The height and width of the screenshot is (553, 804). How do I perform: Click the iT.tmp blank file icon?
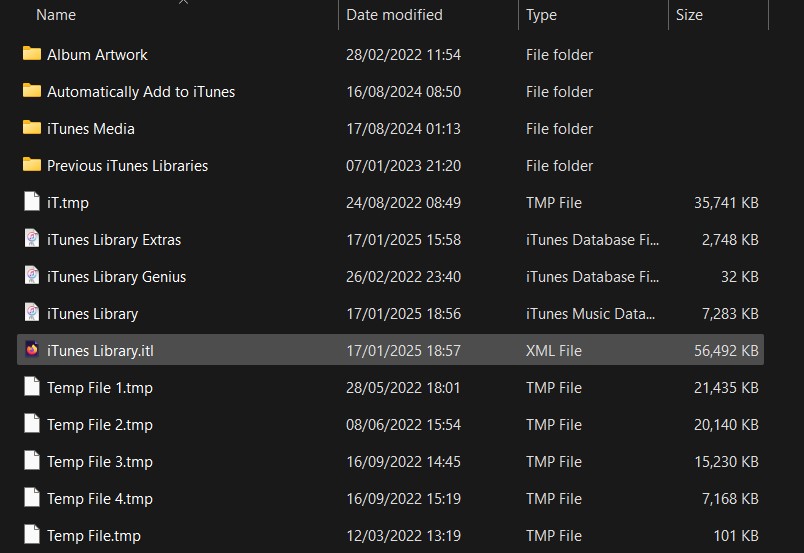[x=32, y=202]
